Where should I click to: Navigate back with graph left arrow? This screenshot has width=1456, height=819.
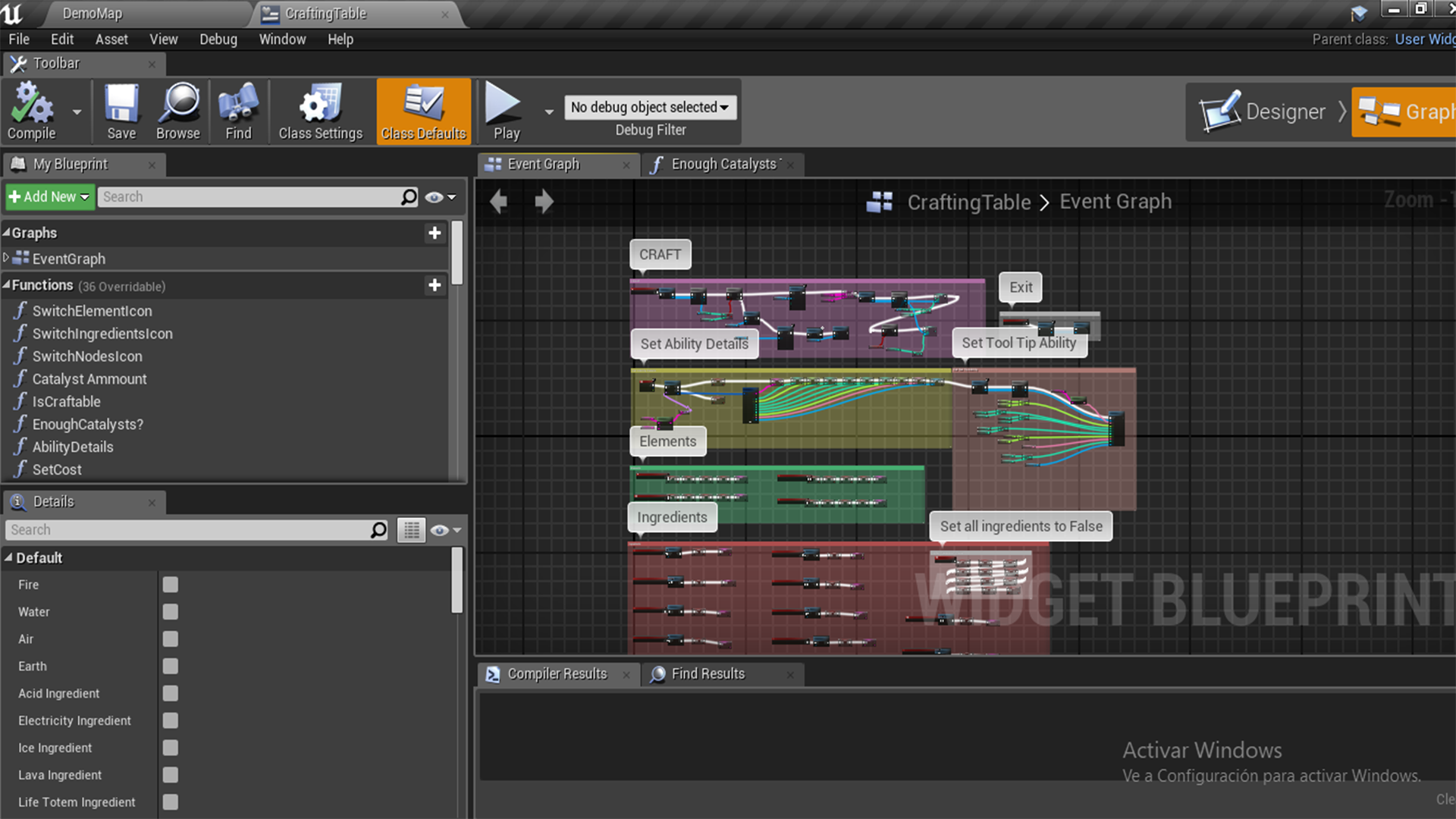[498, 202]
